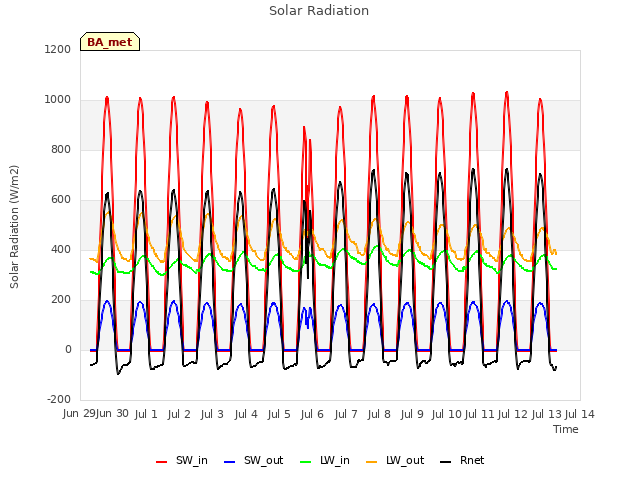This screenshot has width=640, height=480.
Task: Toggle the Rnet legend entry
Action: [x=462, y=460]
